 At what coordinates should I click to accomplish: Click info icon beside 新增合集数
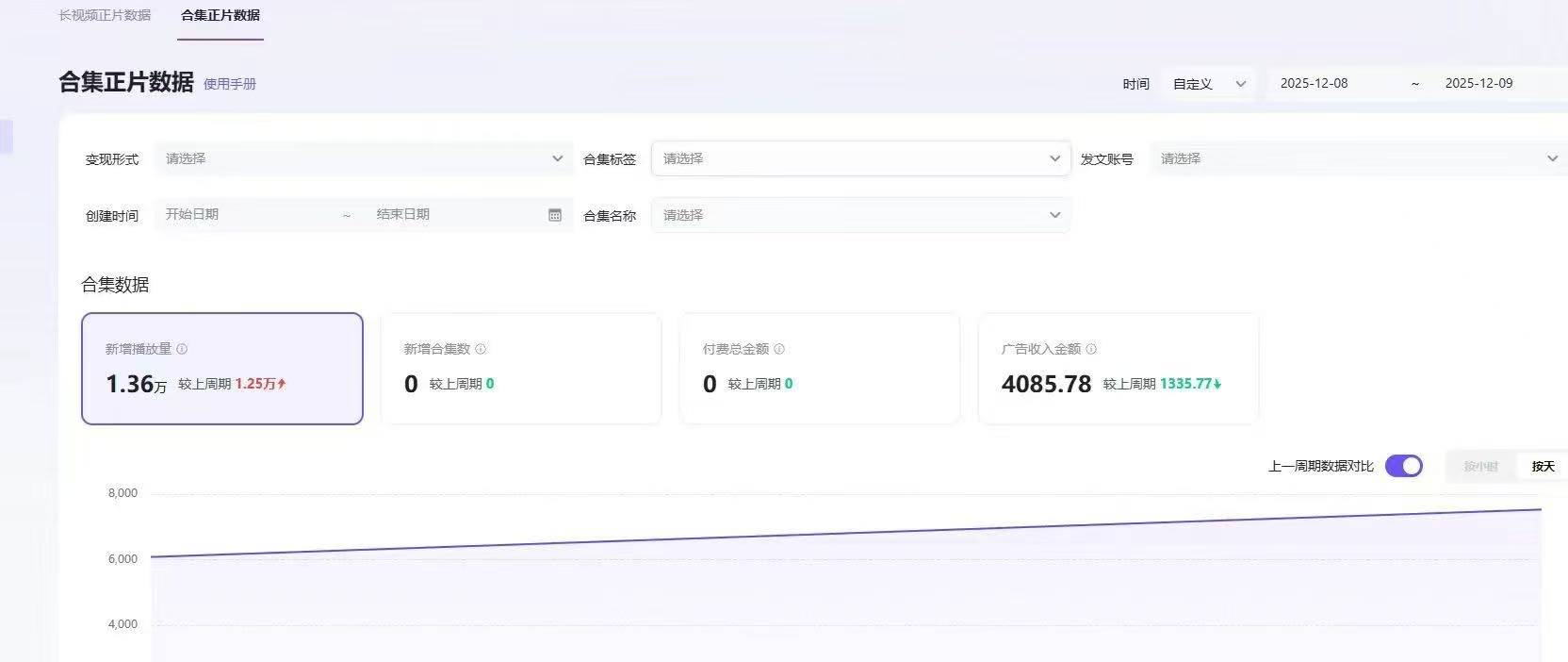(x=481, y=349)
